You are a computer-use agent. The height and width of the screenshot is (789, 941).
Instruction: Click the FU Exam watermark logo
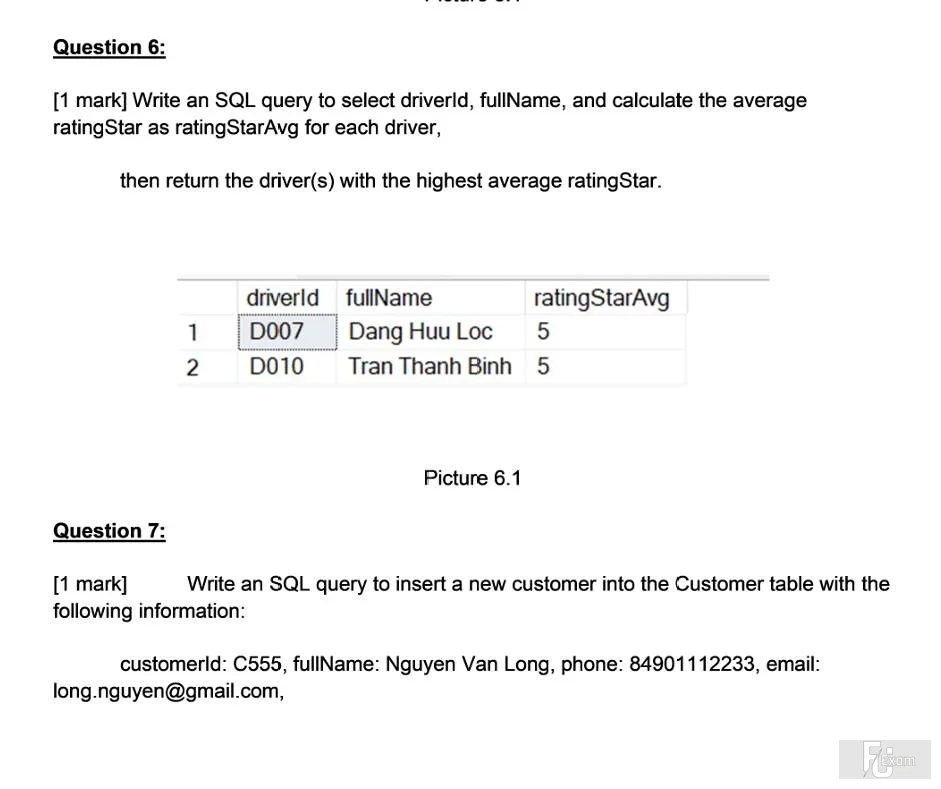point(885,759)
